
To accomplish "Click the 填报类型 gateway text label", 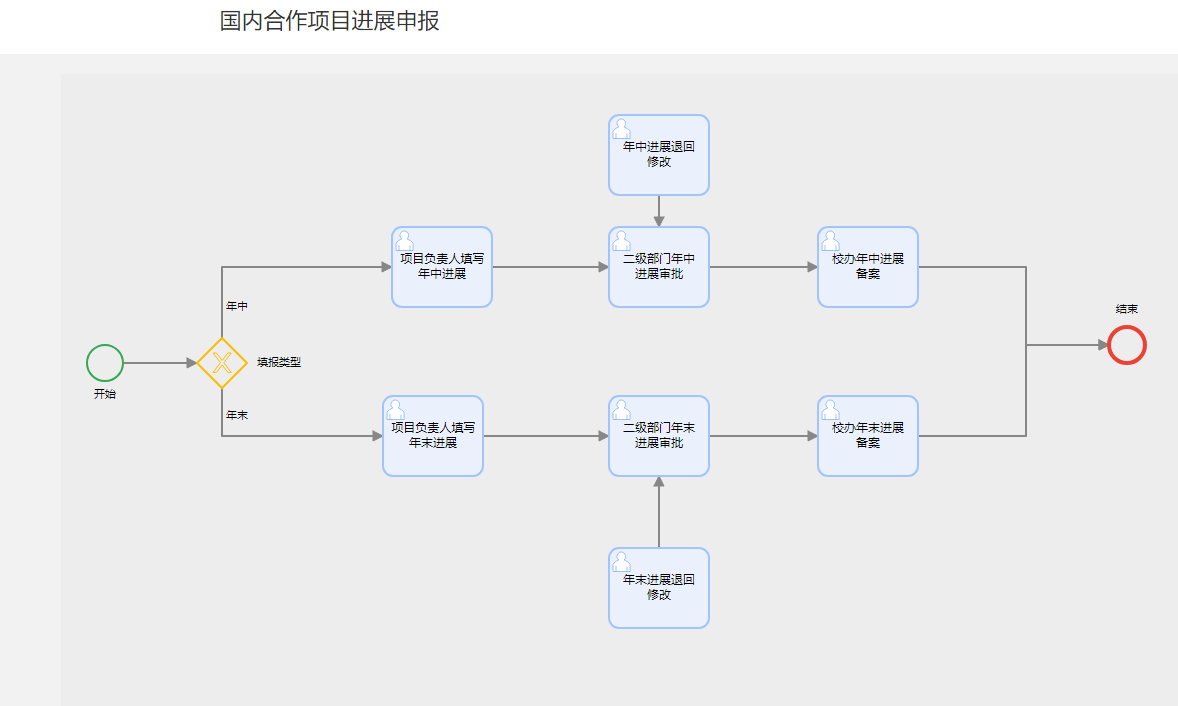I will pyautogui.click(x=279, y=361).
